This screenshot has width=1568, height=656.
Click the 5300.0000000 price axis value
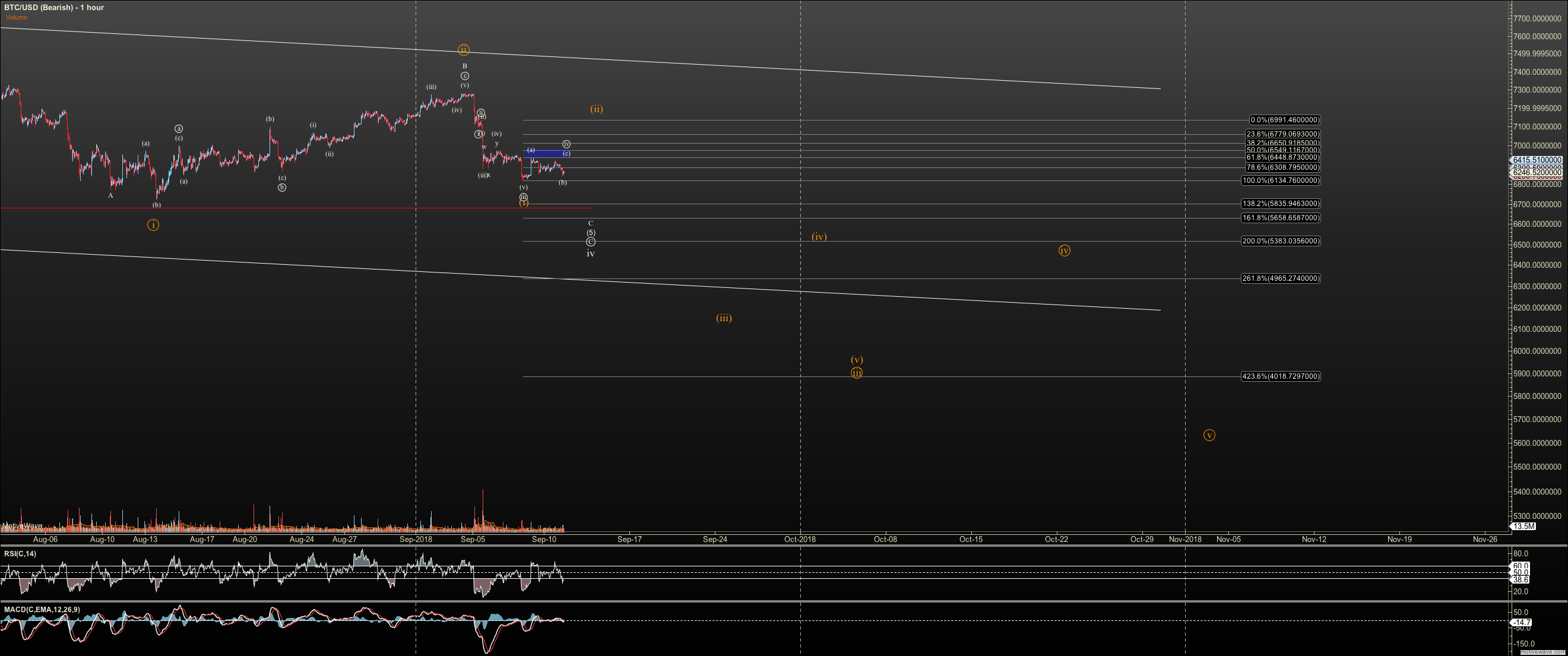(1537, 516)
